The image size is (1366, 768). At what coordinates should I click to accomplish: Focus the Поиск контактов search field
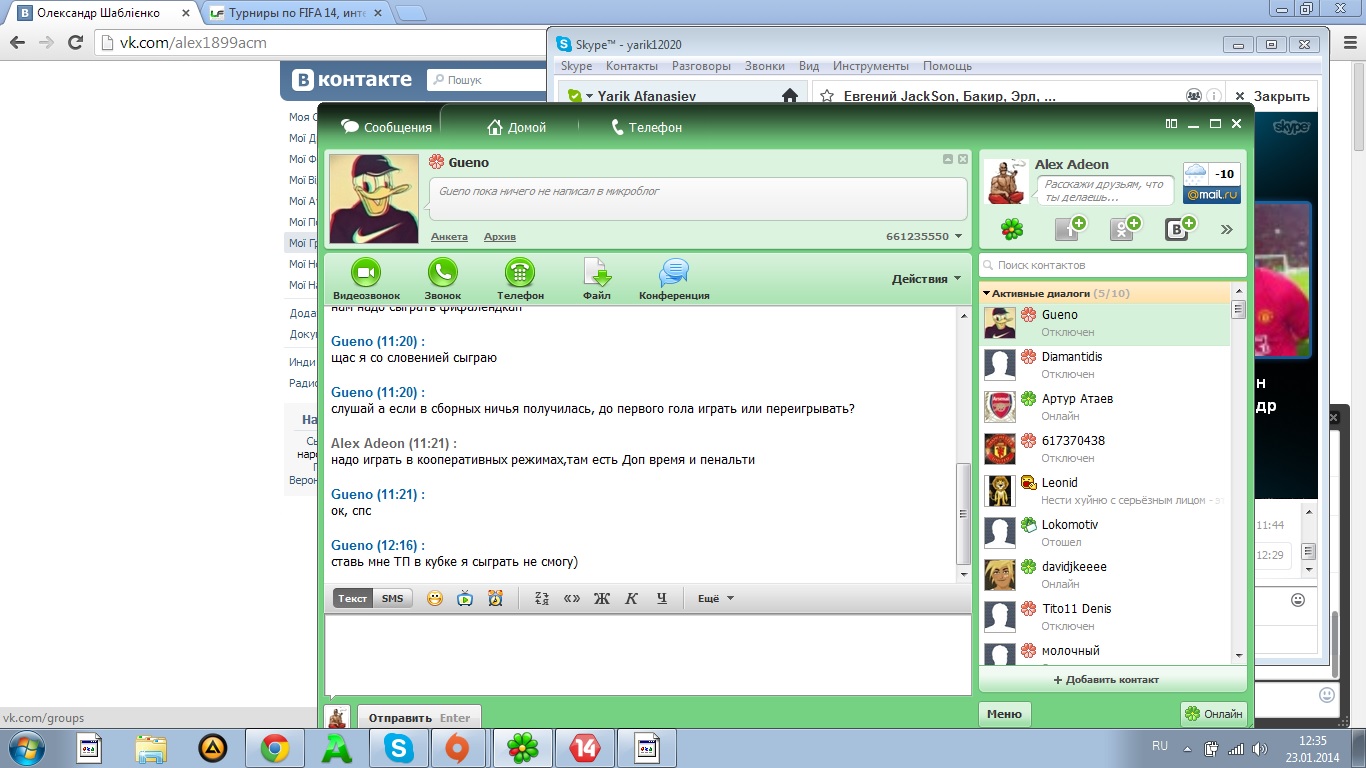tap(1113, 265)
